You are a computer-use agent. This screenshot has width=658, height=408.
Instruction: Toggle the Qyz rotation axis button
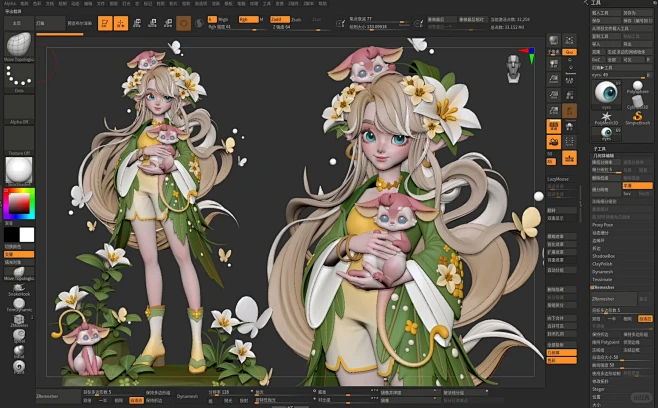(570, 50)
